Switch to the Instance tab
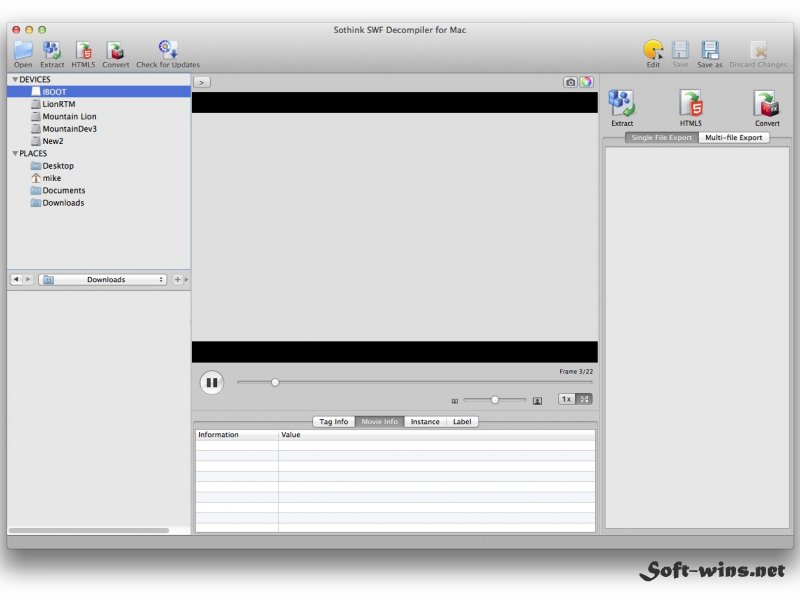 tap(425, 421)
